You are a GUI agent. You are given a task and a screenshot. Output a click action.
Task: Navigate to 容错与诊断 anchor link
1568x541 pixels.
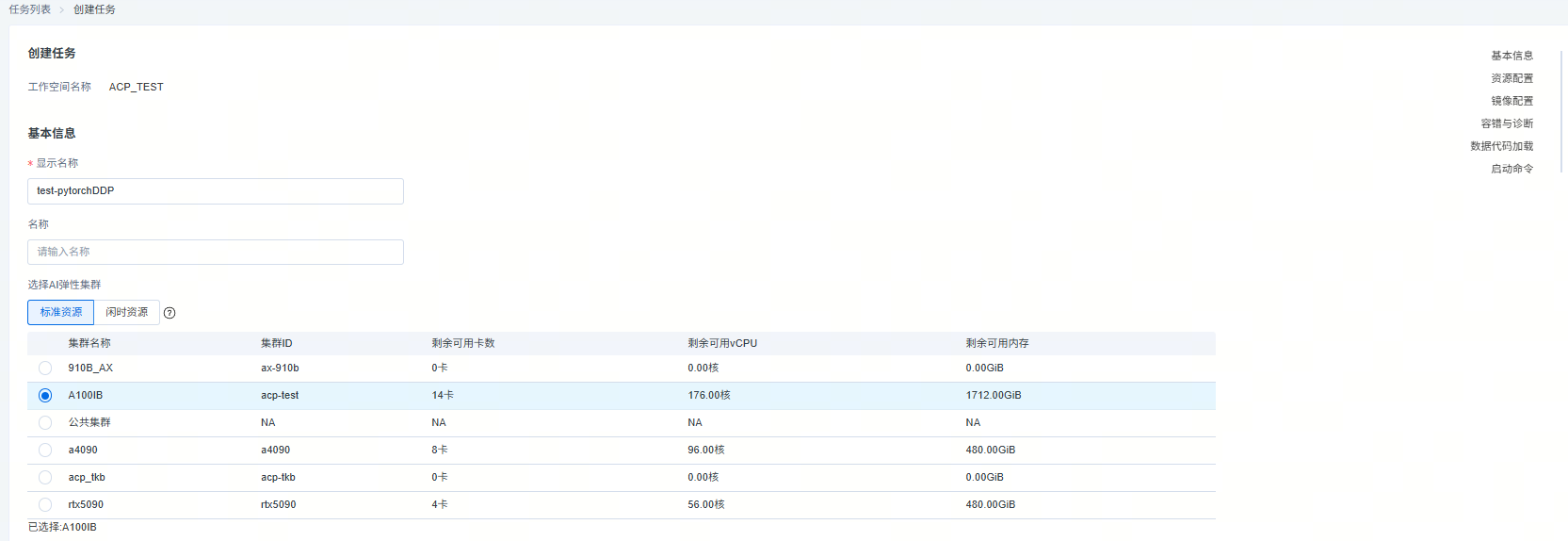[x=1507, y=123]
